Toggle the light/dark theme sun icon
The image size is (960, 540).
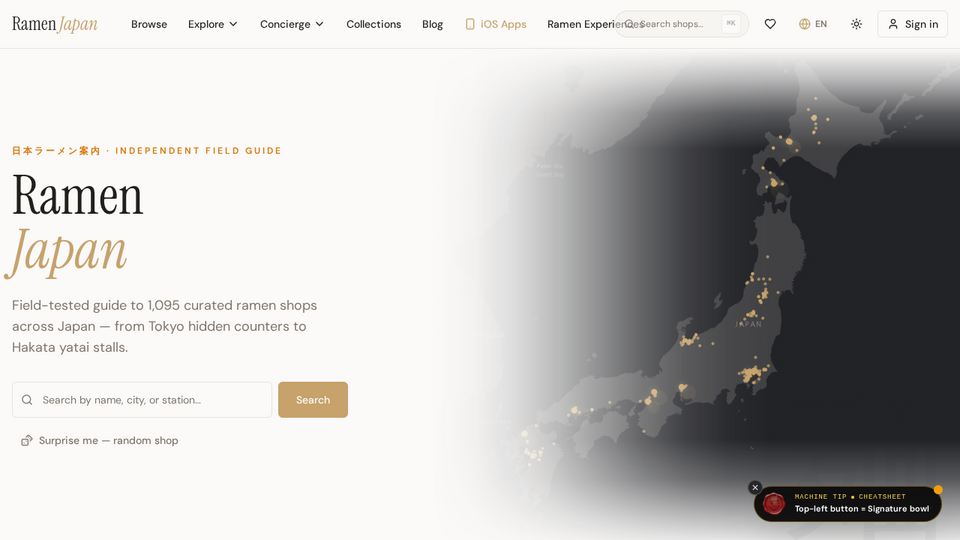pyautogui.click(x=857, y=24)
